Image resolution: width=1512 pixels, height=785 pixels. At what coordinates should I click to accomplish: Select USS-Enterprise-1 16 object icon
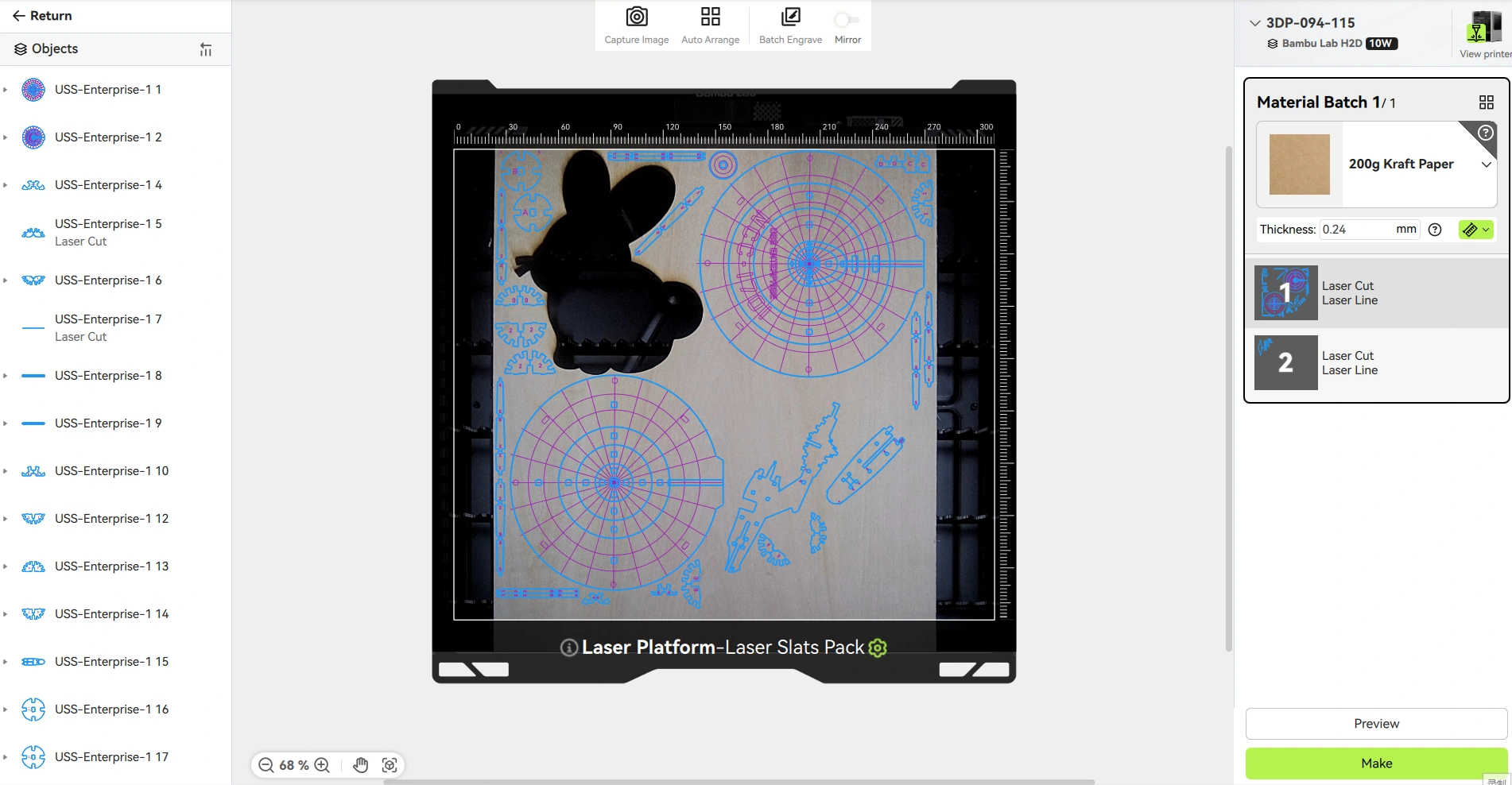point(33,710)
